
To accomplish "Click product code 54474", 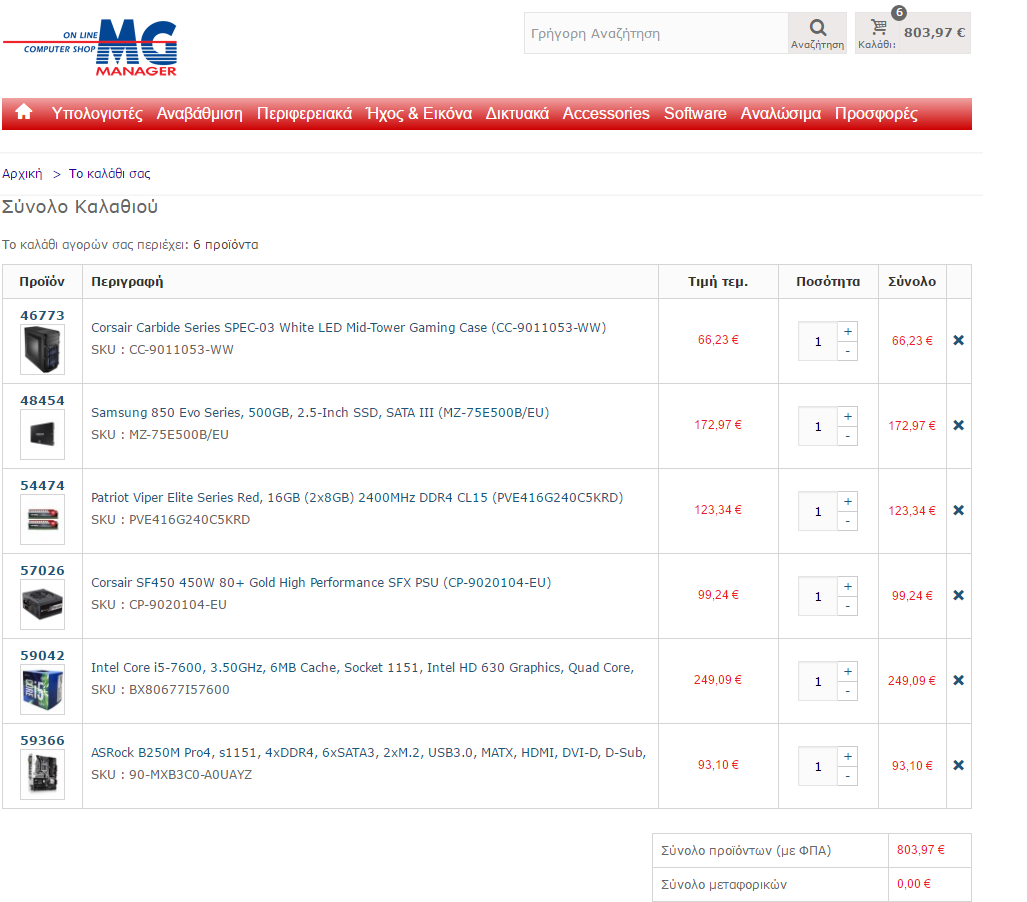I will pyautogui.click(x=43, y=485).
